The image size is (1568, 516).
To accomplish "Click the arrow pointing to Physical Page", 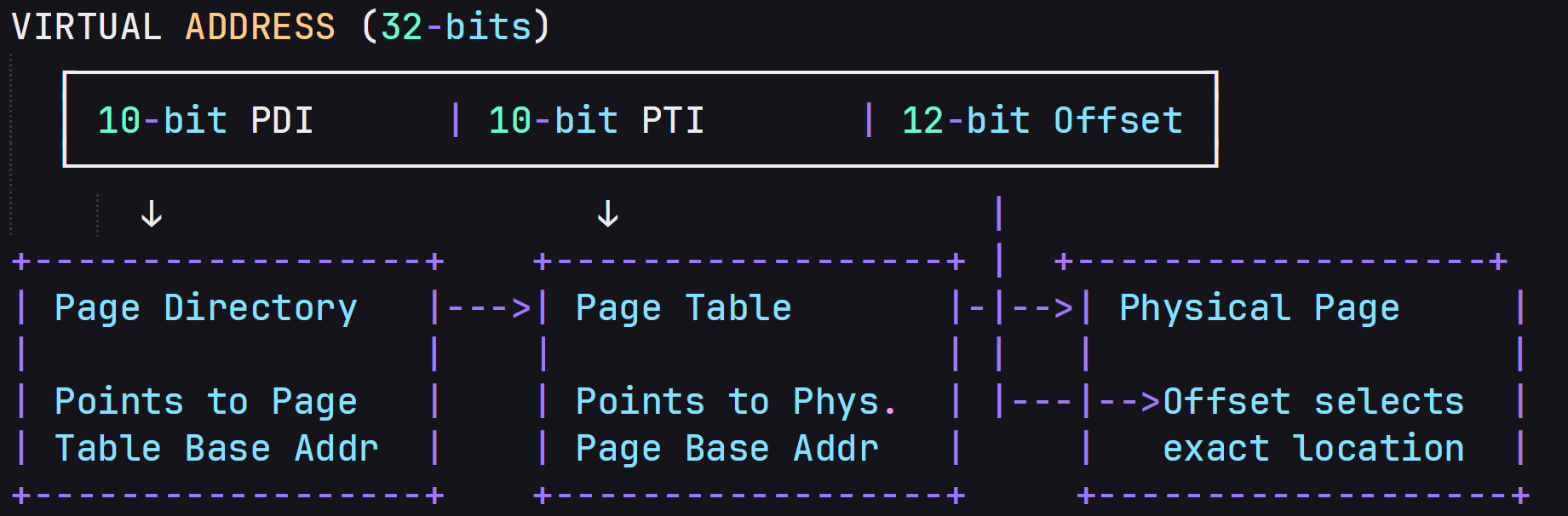I will click(x=1042, y=308).
